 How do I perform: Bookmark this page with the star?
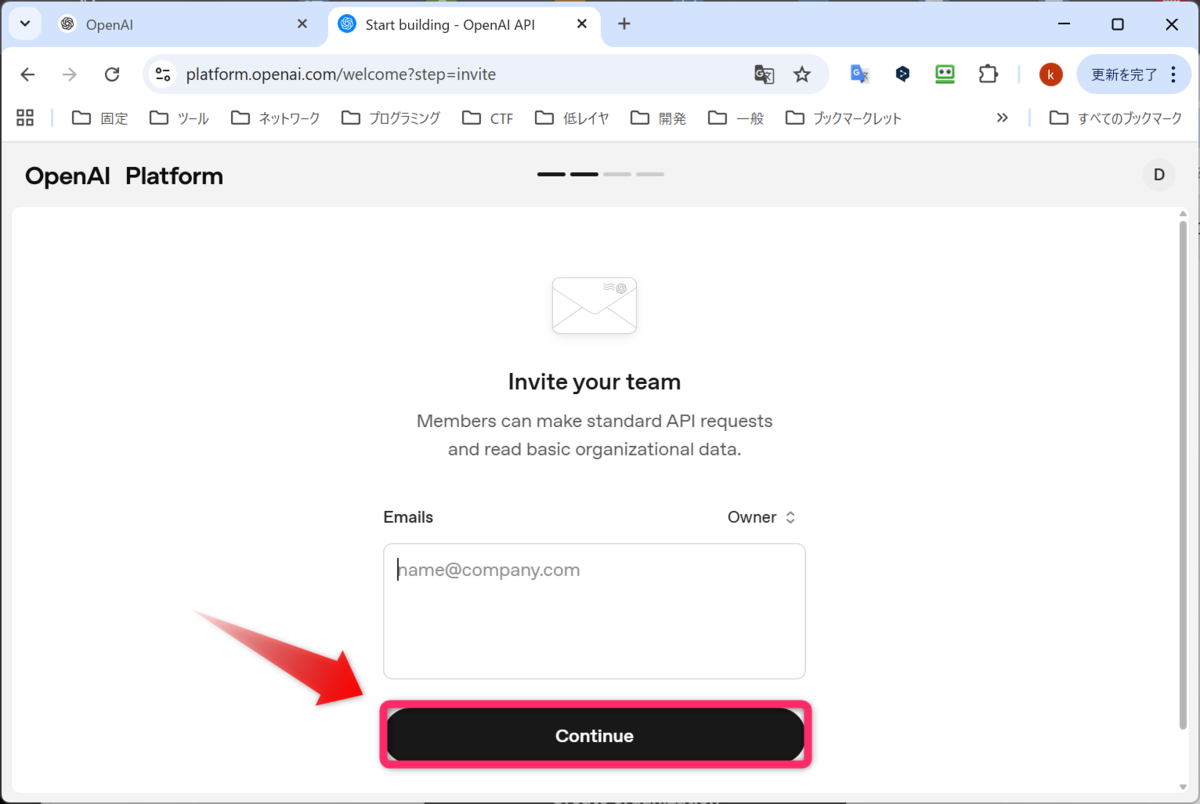[802, 74]
